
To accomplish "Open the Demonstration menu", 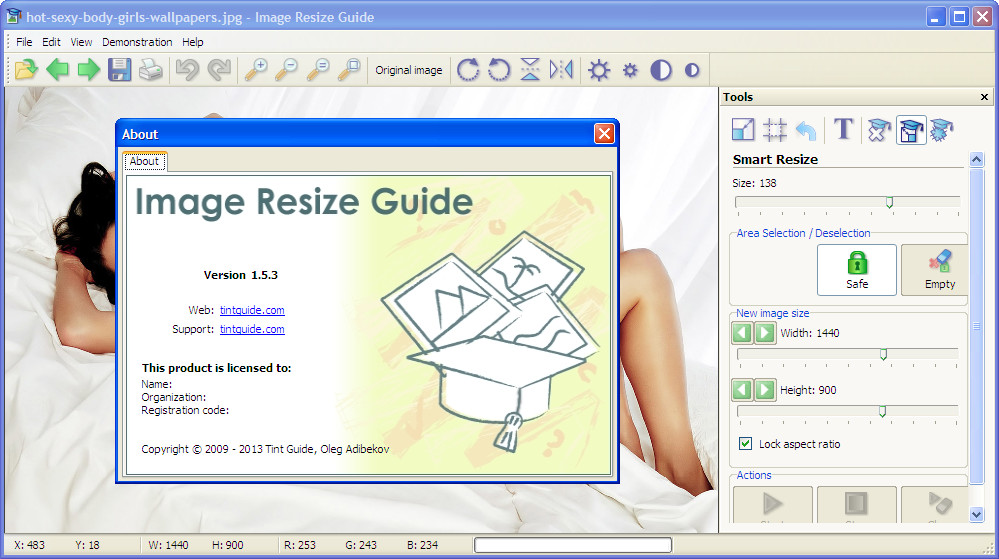I will (137, 42).
